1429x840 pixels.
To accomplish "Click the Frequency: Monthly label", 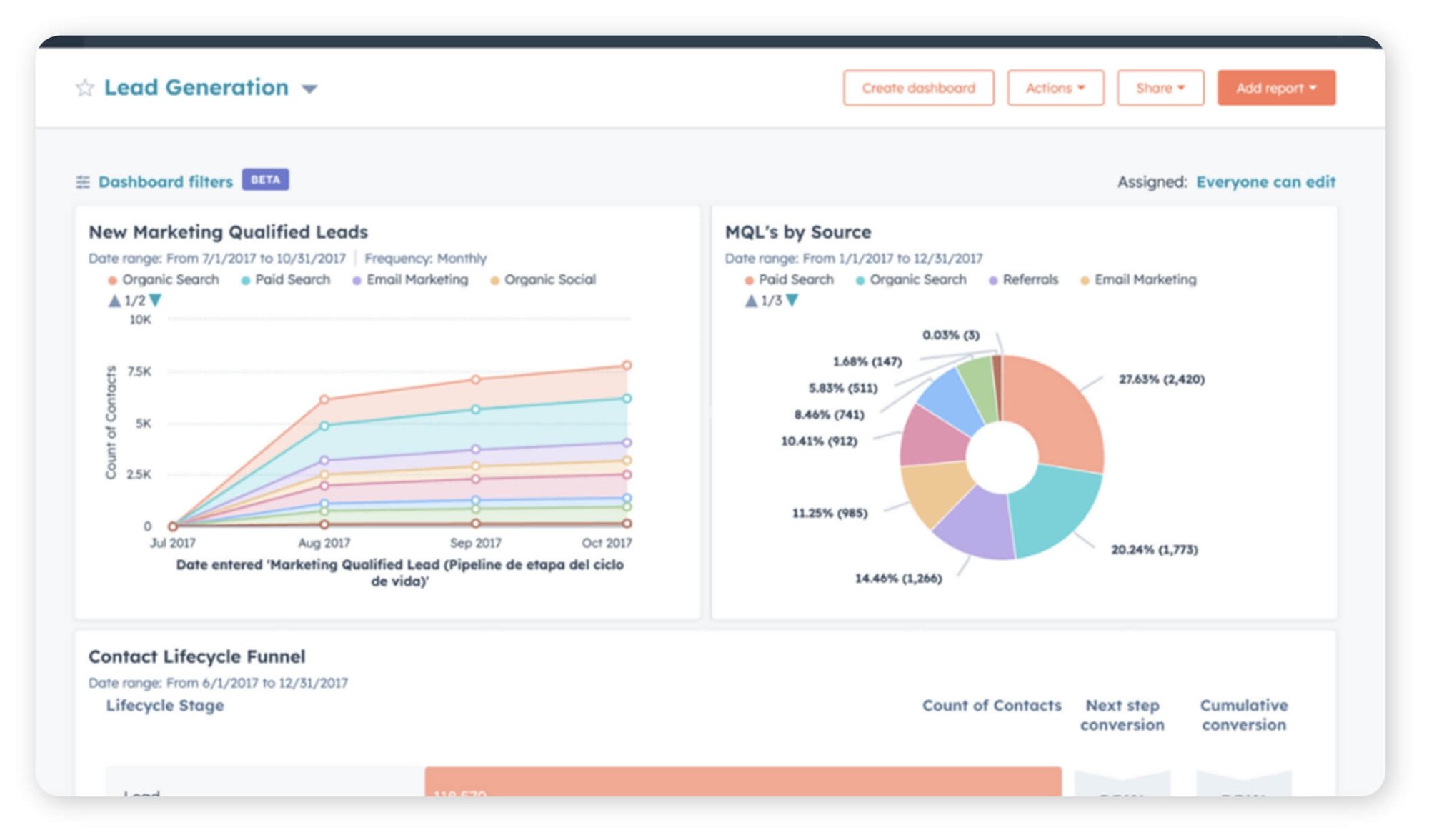I will point(426,258).
